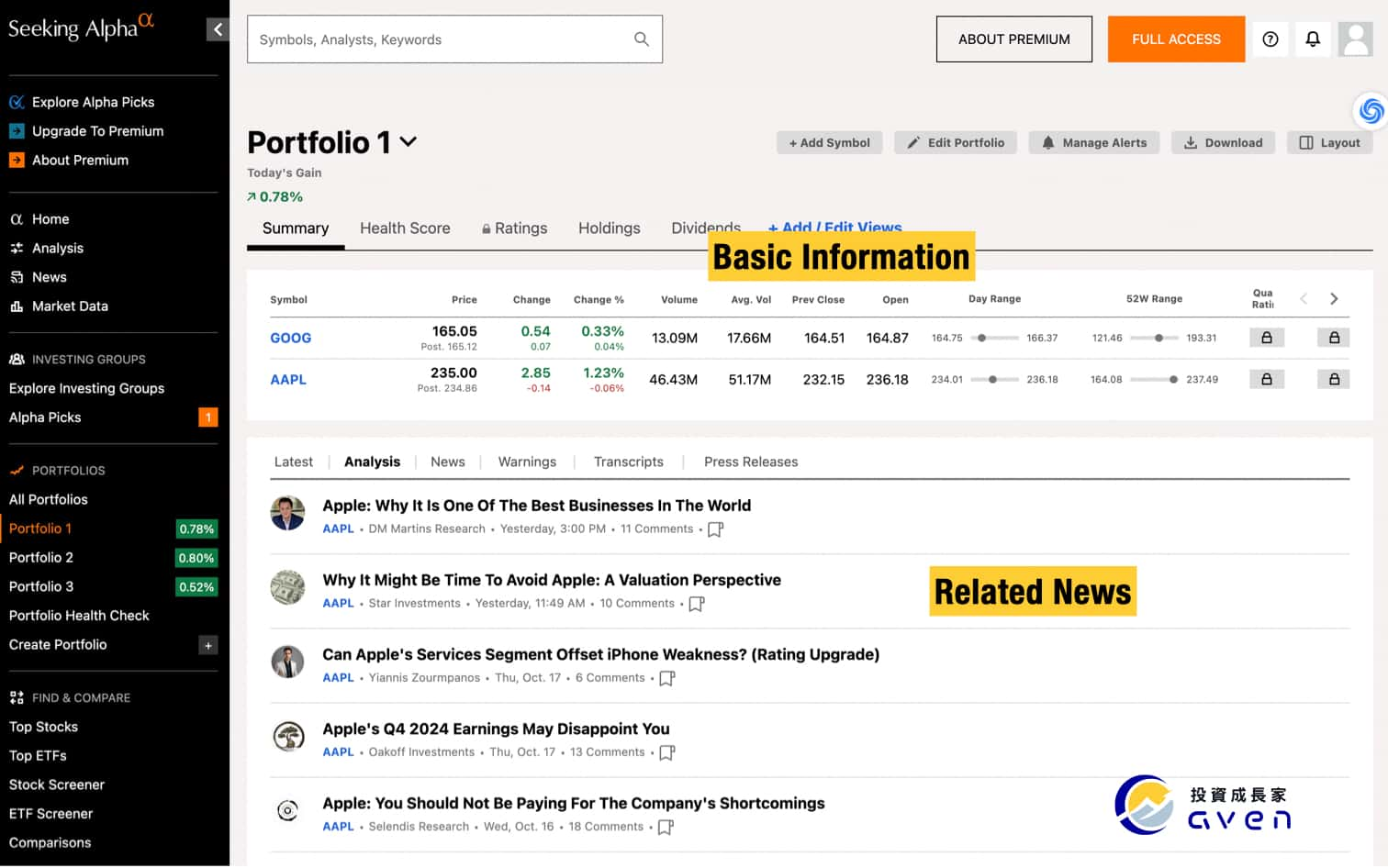Open Top ETFs in the sidebar
The width and height of the screenshot is (1388, 868).
[38, 756]
